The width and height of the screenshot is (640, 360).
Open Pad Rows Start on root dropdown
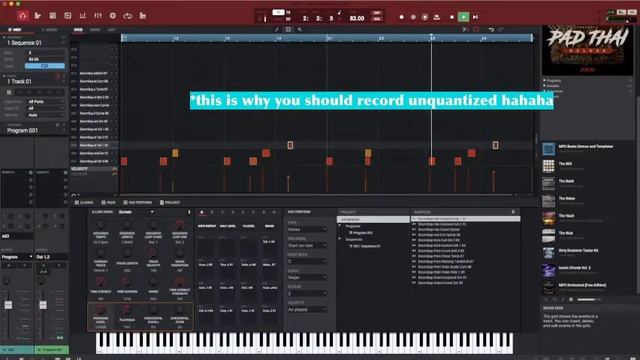coord(307,245)
